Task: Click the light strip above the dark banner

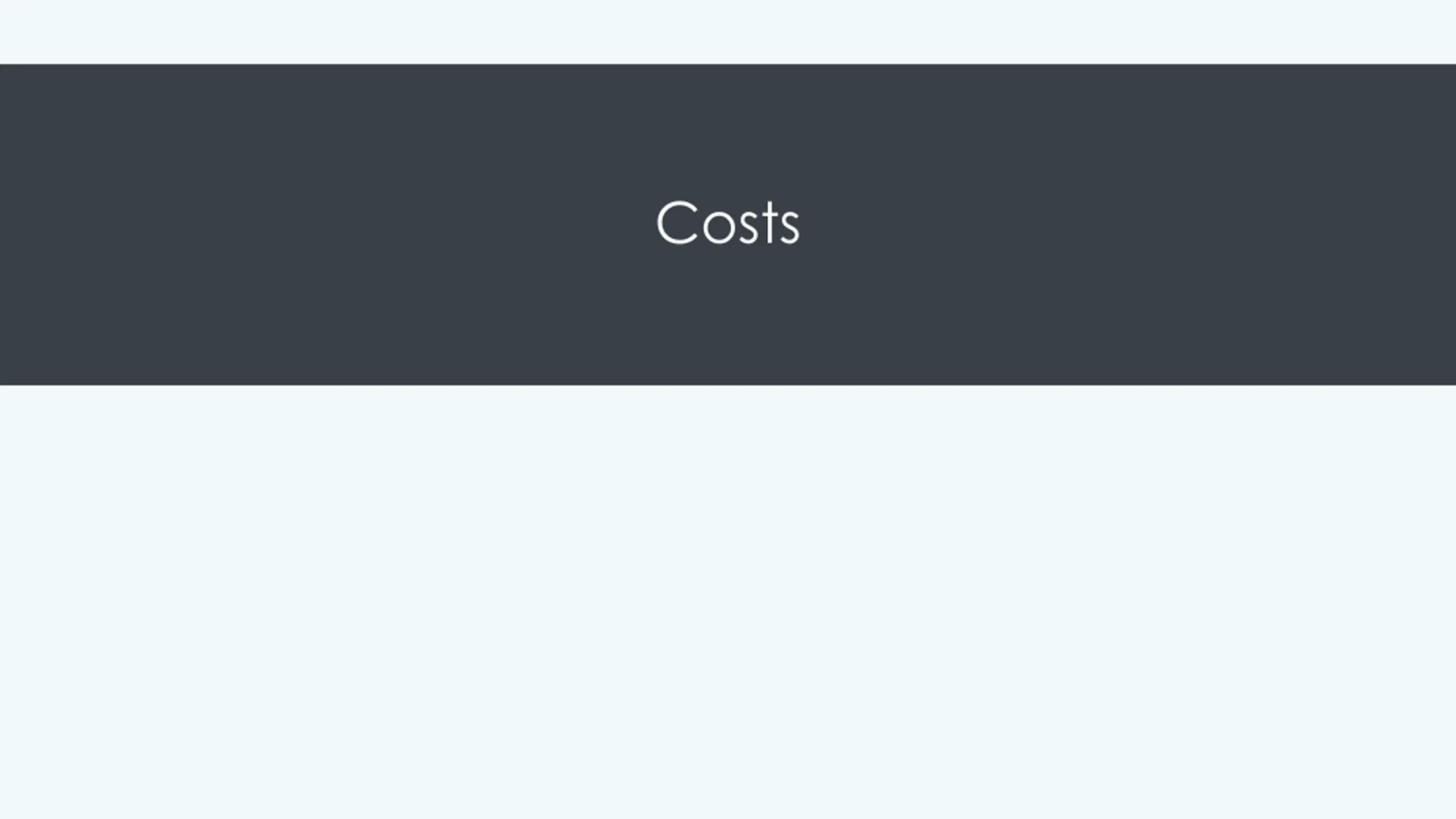Action: pyautogui.click(x=728, y=32)
